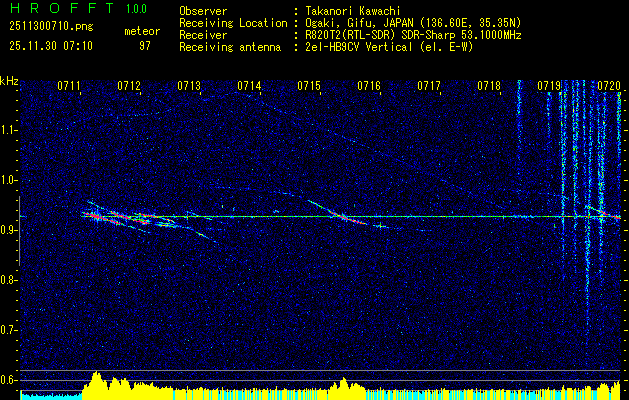
Task: Click the kHz axis unit label
Action: click(x=9, y=81)
